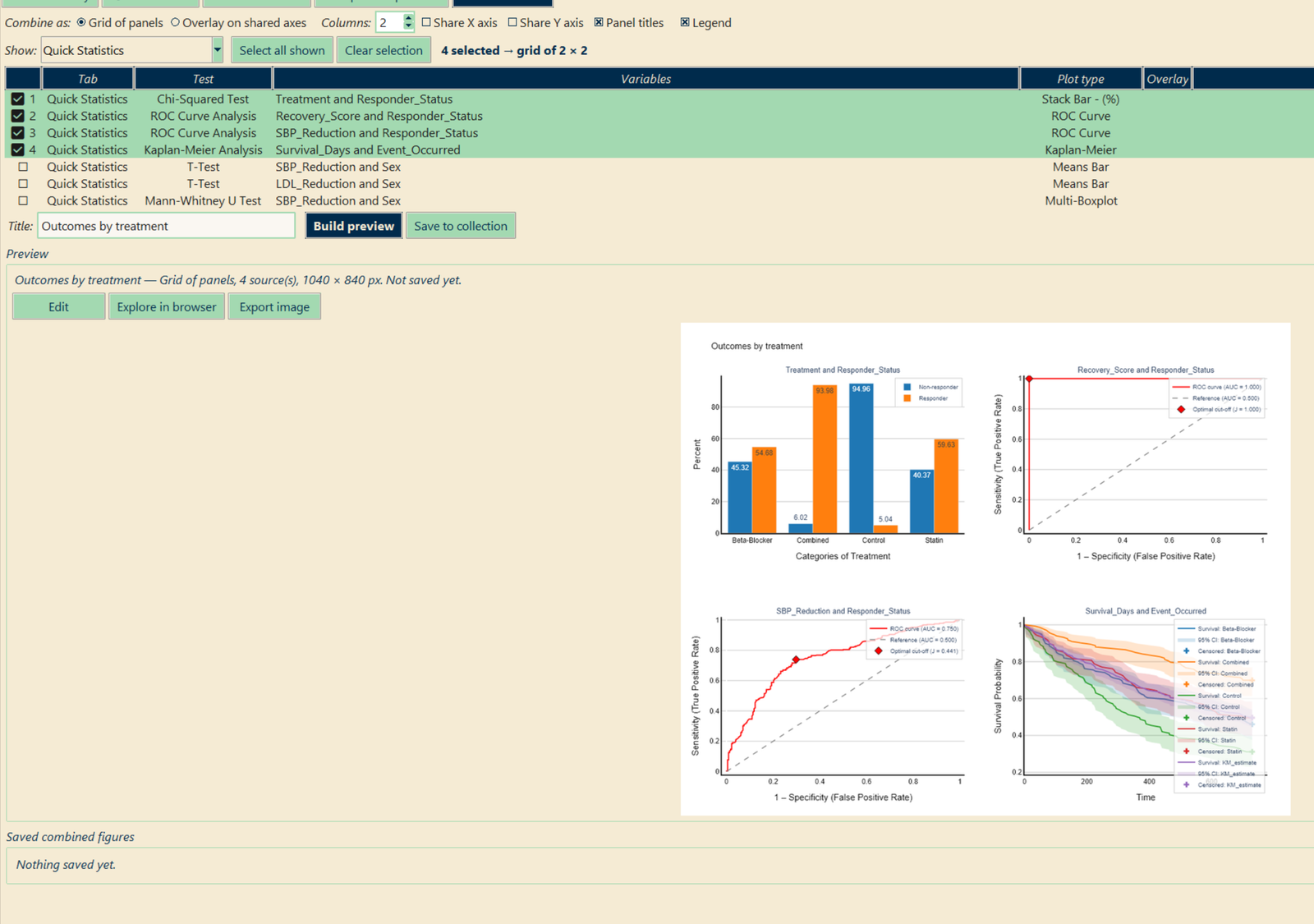Click Clear selection button
The image size is (1314, 924).
tap(384, 50)
